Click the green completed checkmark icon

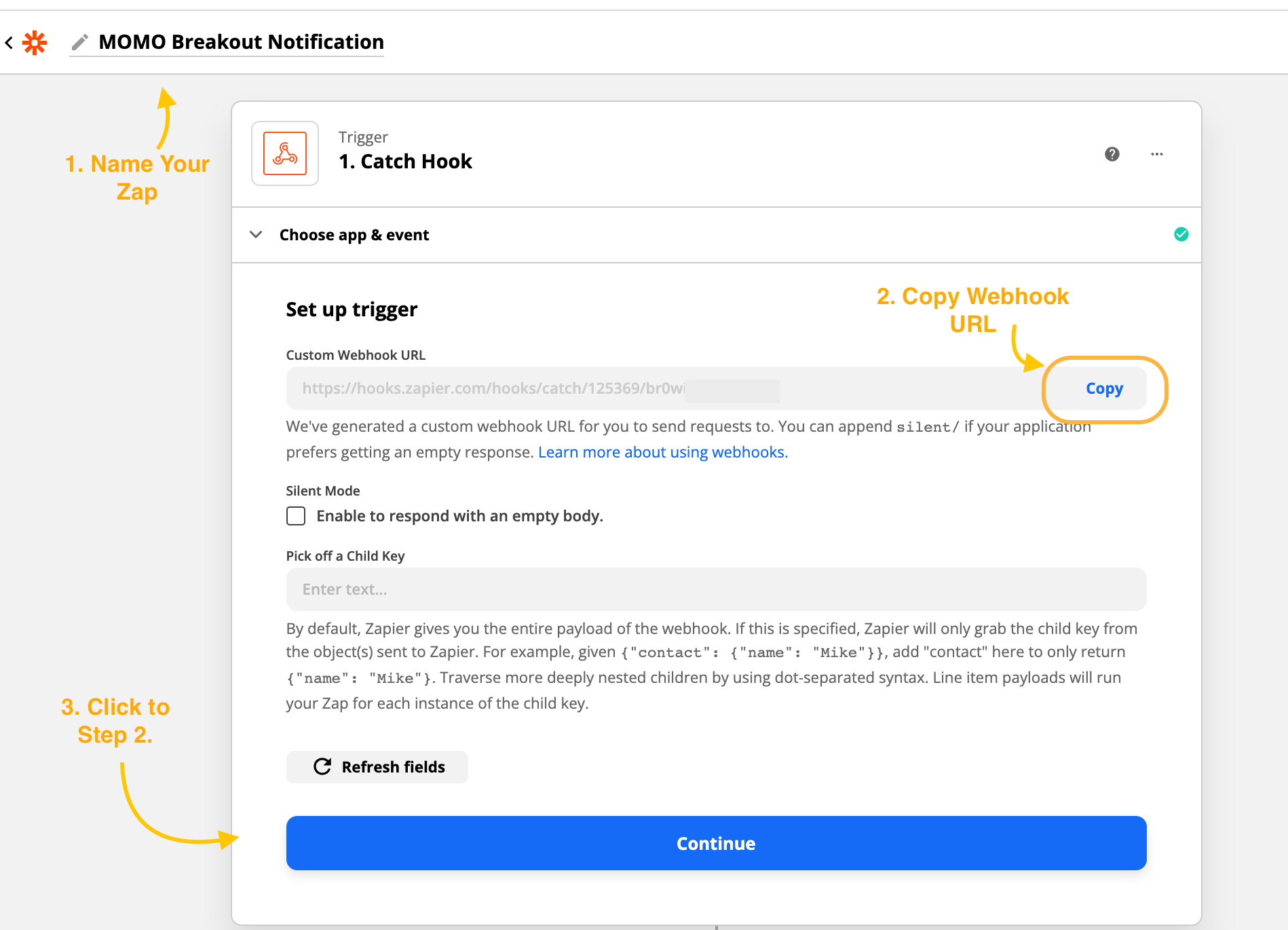tap(1181, 234)
